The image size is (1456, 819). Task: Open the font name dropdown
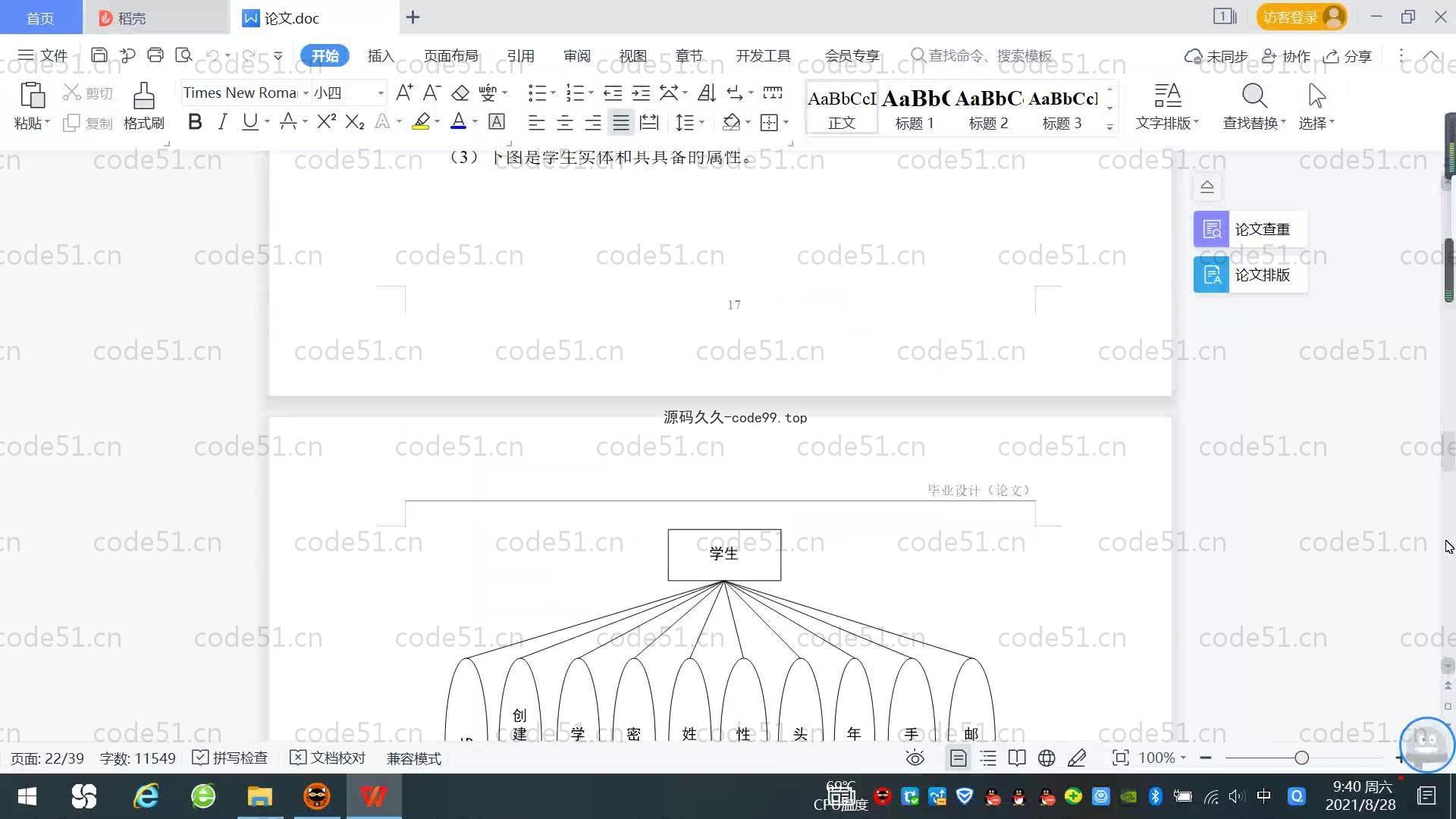(306, 93)
